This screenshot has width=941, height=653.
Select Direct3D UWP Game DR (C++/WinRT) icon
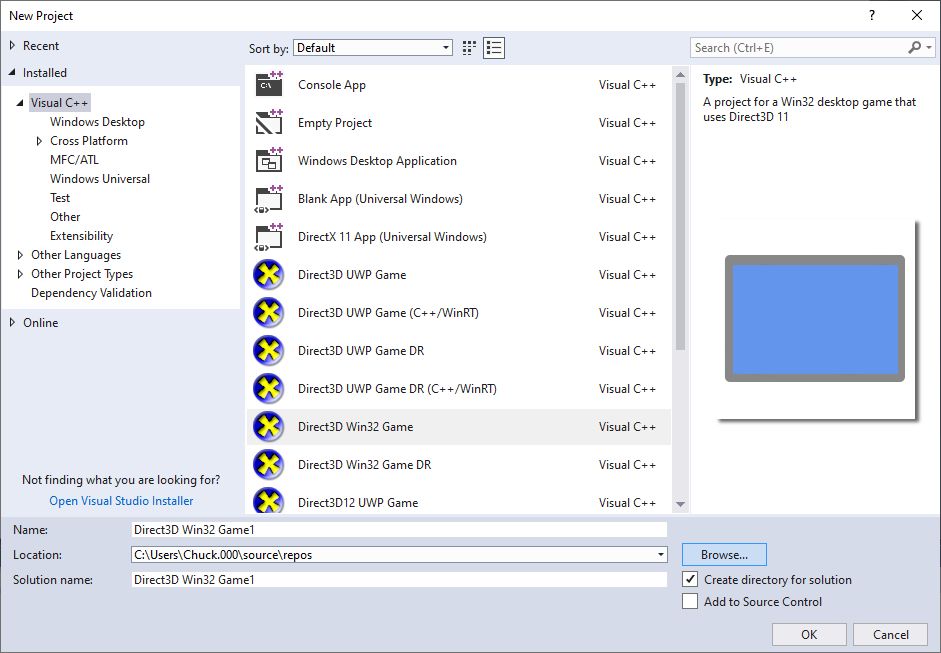(268, 388)
